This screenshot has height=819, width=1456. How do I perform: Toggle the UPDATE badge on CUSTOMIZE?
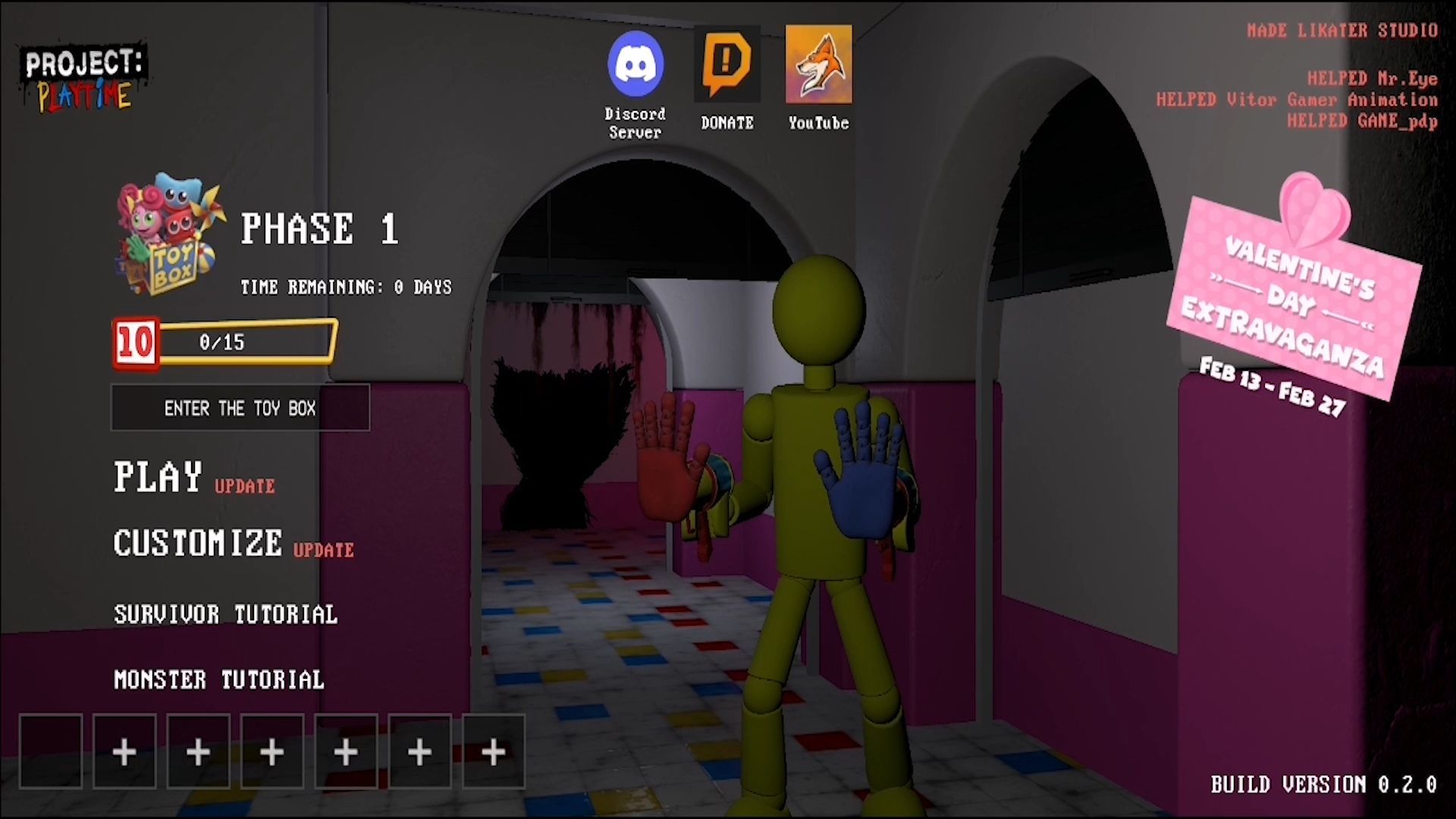(322, 549)
